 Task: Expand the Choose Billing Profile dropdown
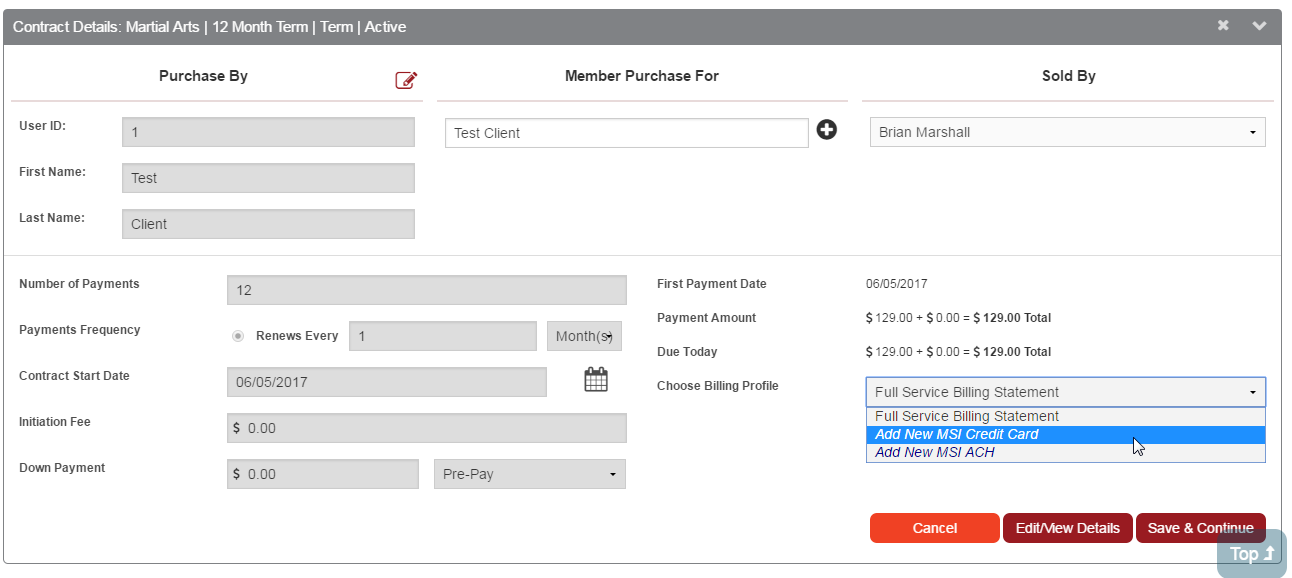coord(1065,392)
